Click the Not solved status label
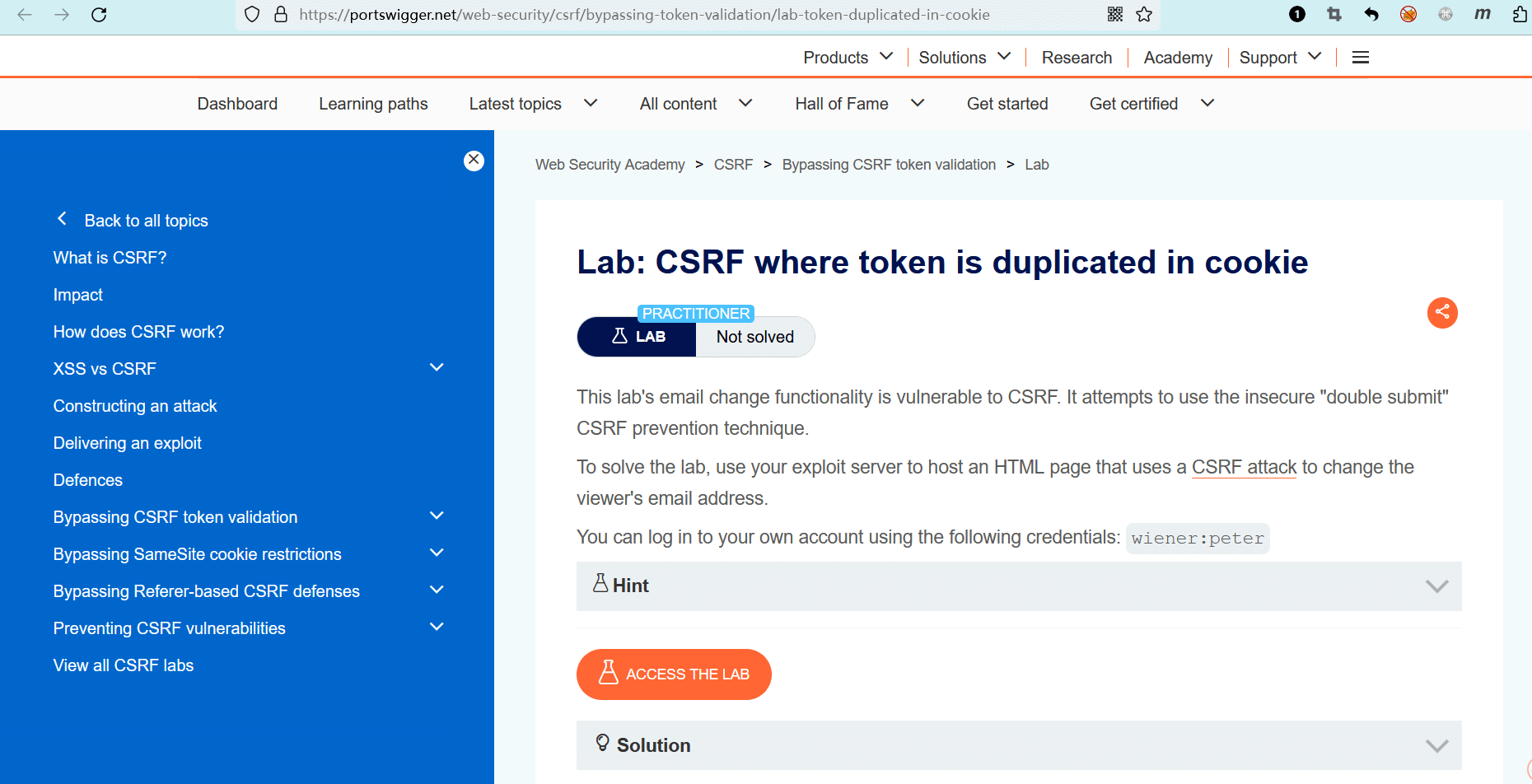Screen dimensions: 1532x784 [x=754, y=337]
